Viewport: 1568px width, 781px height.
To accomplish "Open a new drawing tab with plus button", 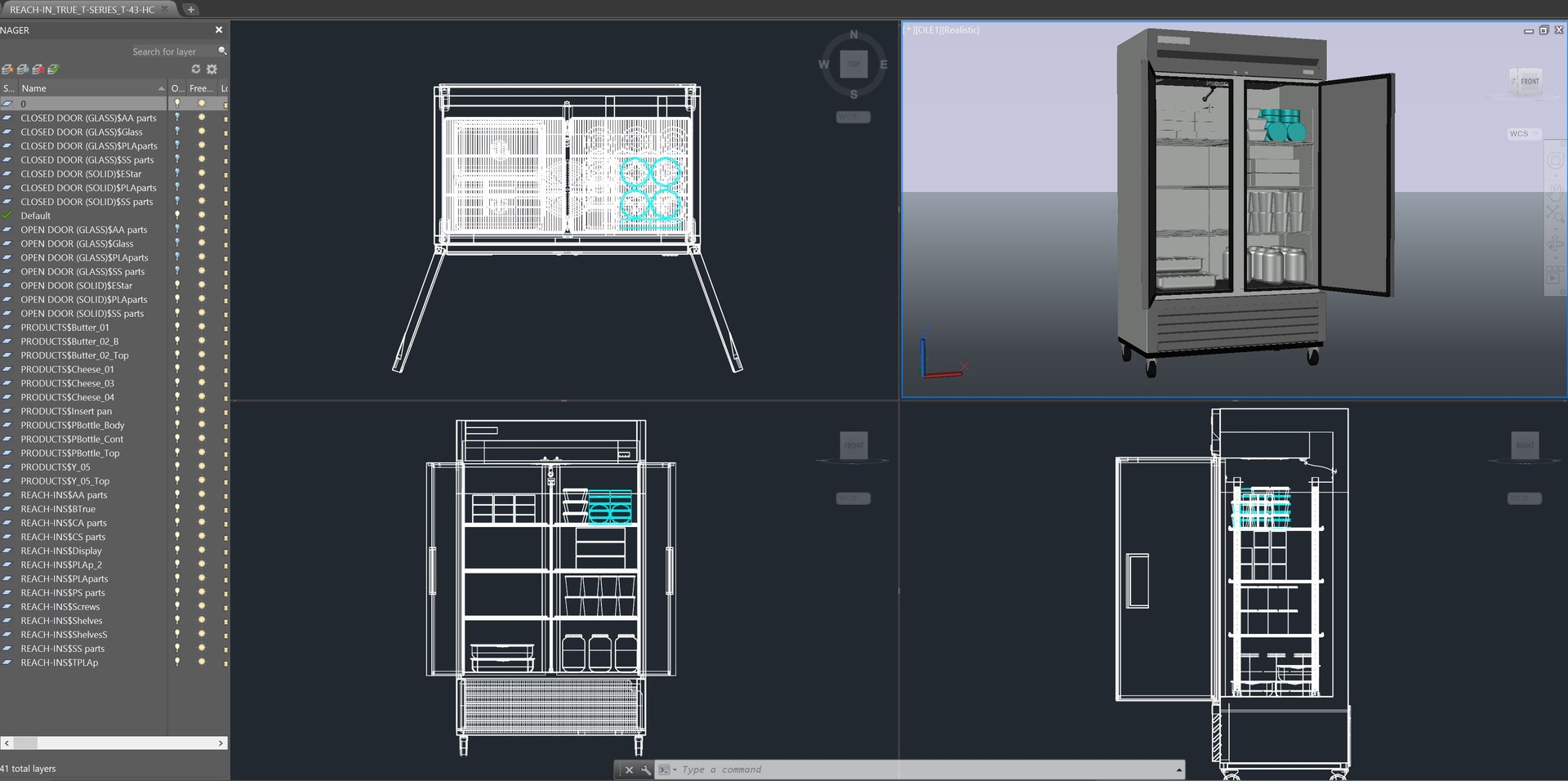I will [x=190, y=10].
